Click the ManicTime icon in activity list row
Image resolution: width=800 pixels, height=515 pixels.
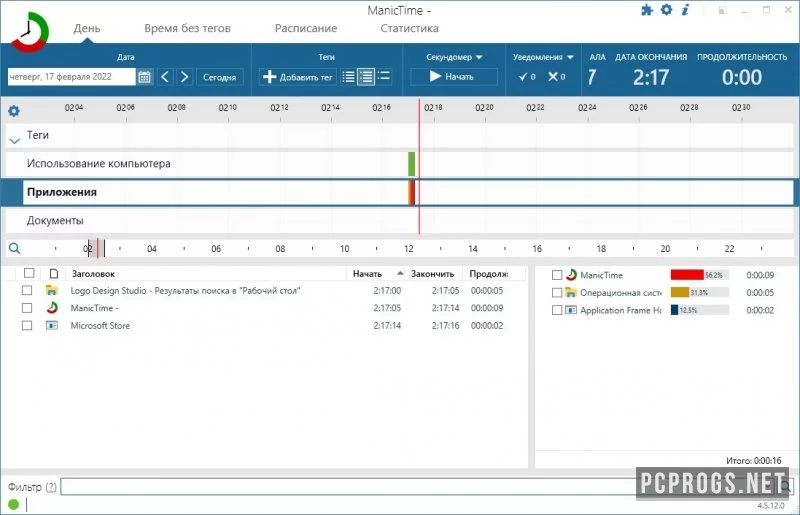(x=52, y=308)
